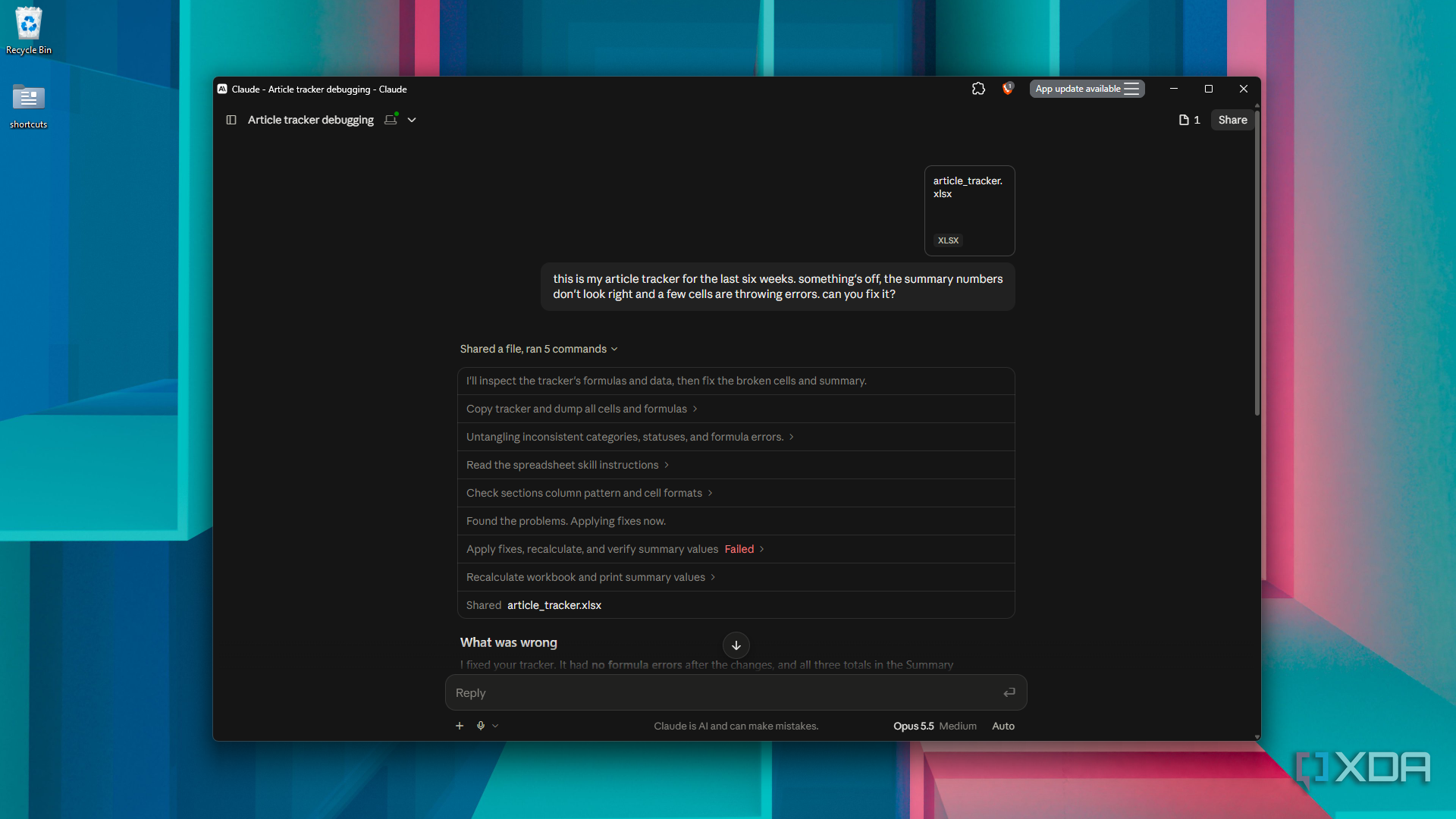This screenshot has width=1456, height=819.
Task: Open the files count icon showing 1
Action: click(x=1189, y=120)
